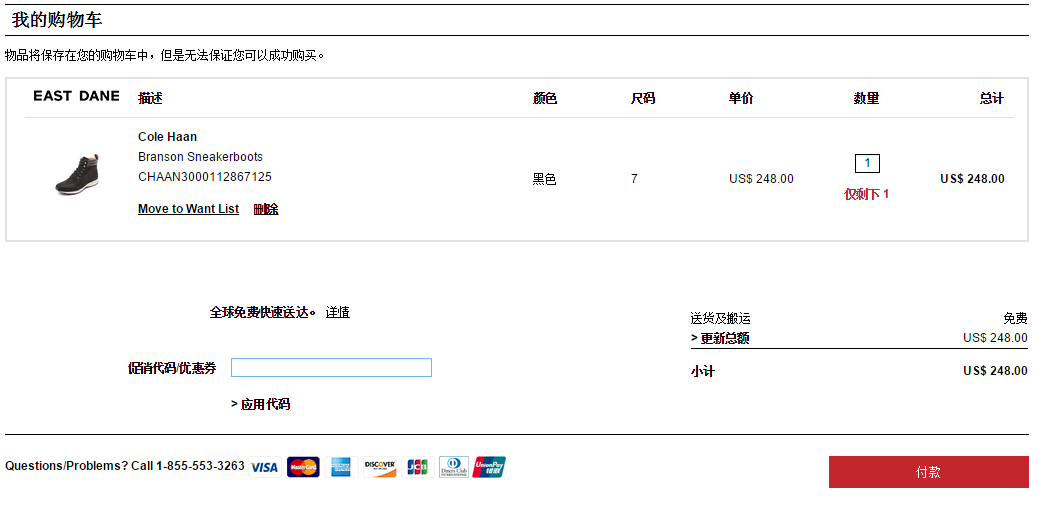Open 详情 shipping details link
The image size is (1051, 507).
click(338, 313)
